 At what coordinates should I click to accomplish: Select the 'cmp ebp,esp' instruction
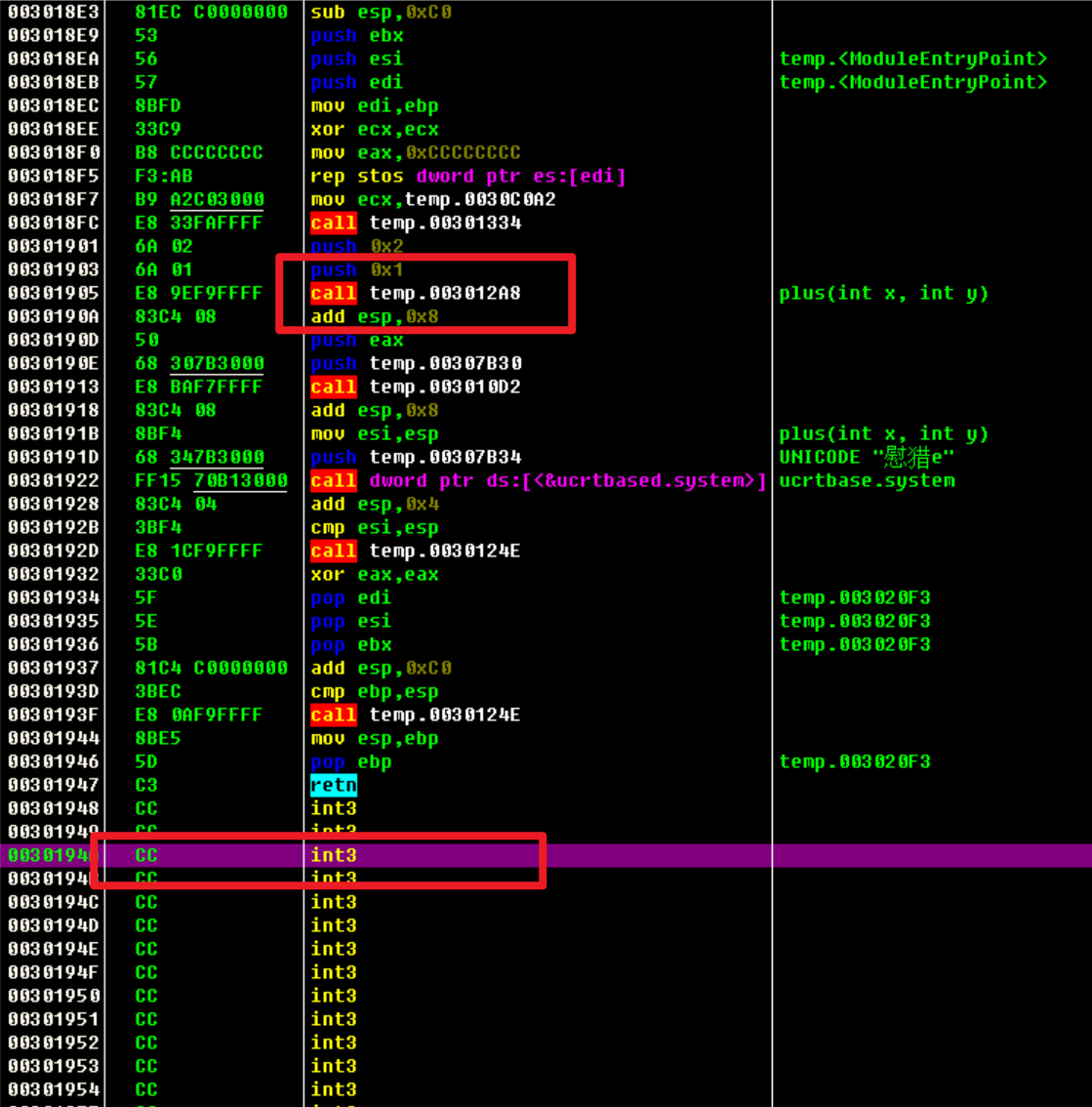coord(374,692)
